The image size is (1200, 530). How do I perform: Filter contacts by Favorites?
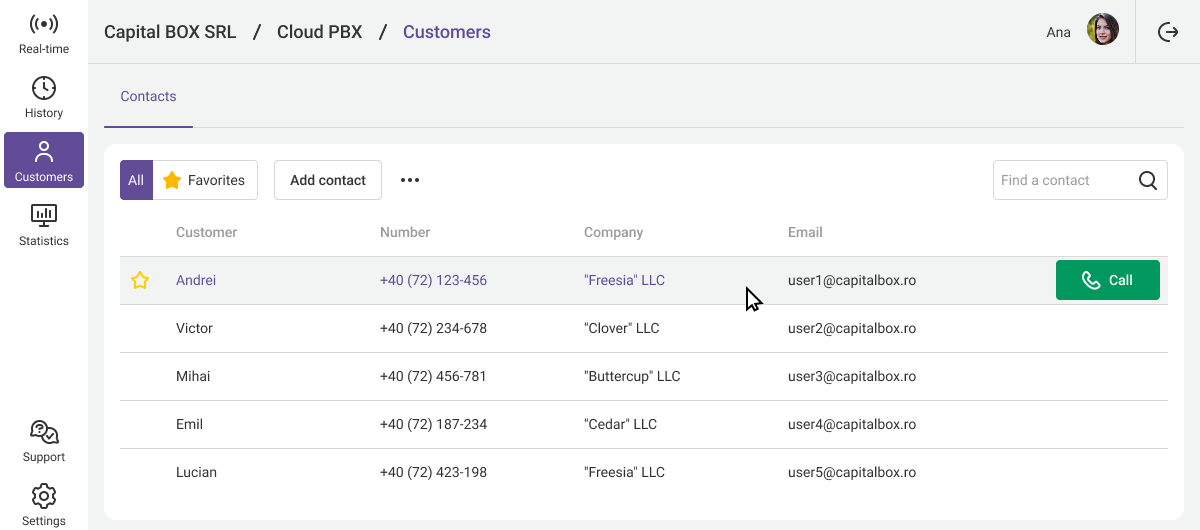pos(205,181)
